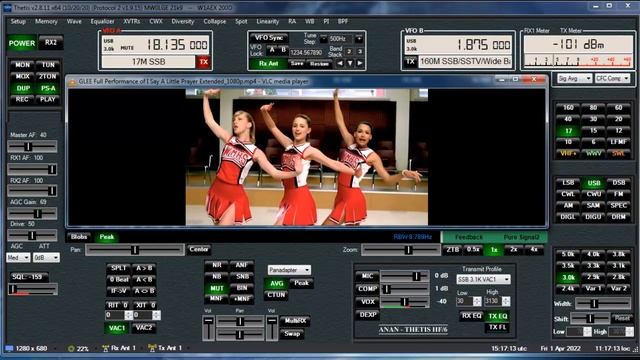Click the SPLT split button
The image size is (640, 360).
point(118,268)
